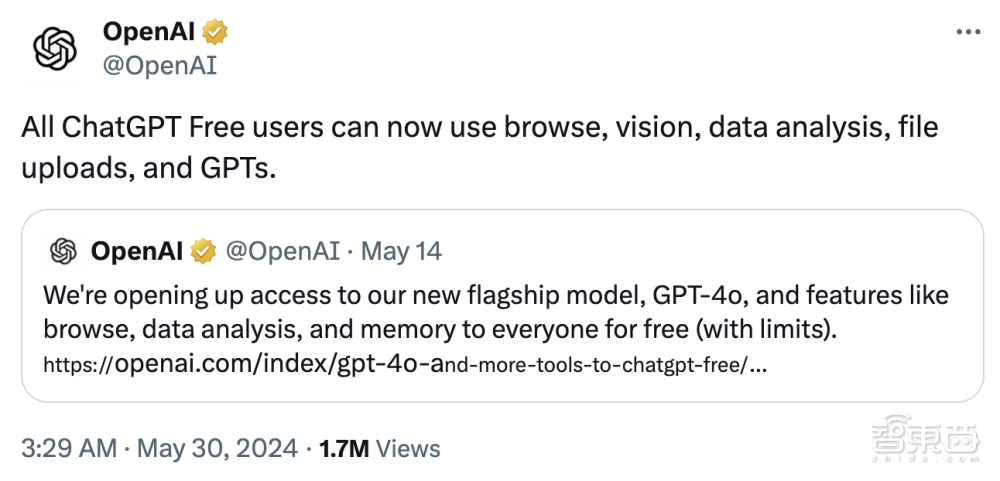The height and width of the screenshot is (481, 1000).
Task: Open the 3:29 AM May 30, 2024 timestamp
Action: click(159, 448)
